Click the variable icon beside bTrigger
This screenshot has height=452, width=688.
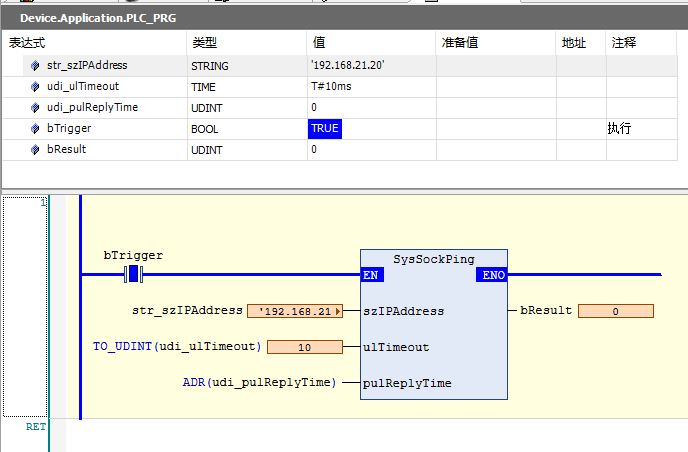(36, 129)
